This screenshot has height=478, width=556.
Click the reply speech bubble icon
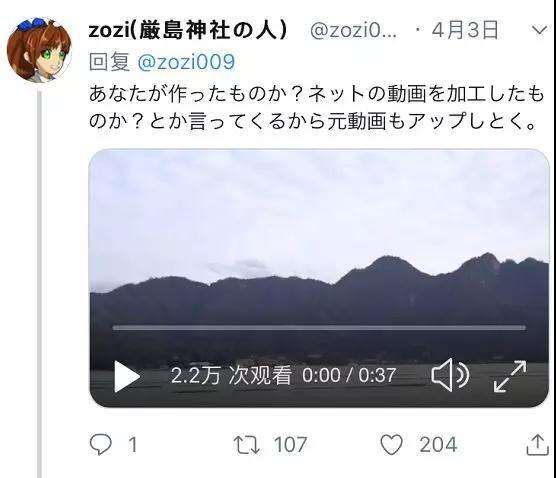tap(101, 445)
